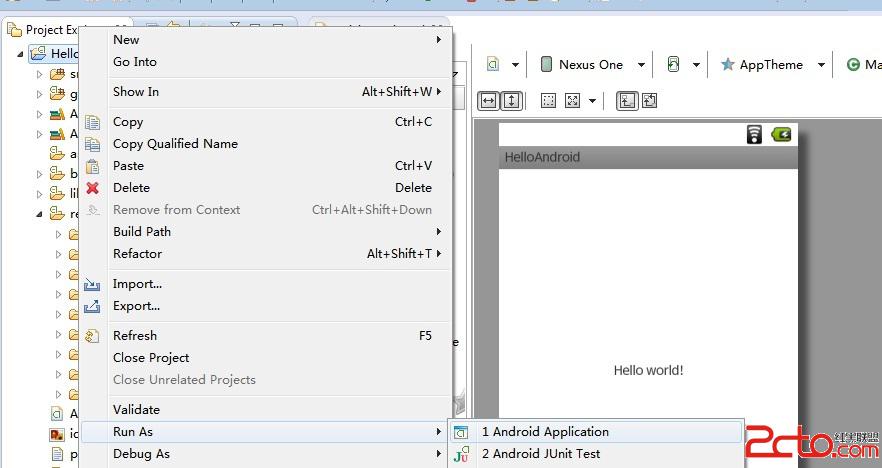882x468 pixels.
Task: Open the Show In submenu
Action: pyautogui.click(x=266, y=92)
